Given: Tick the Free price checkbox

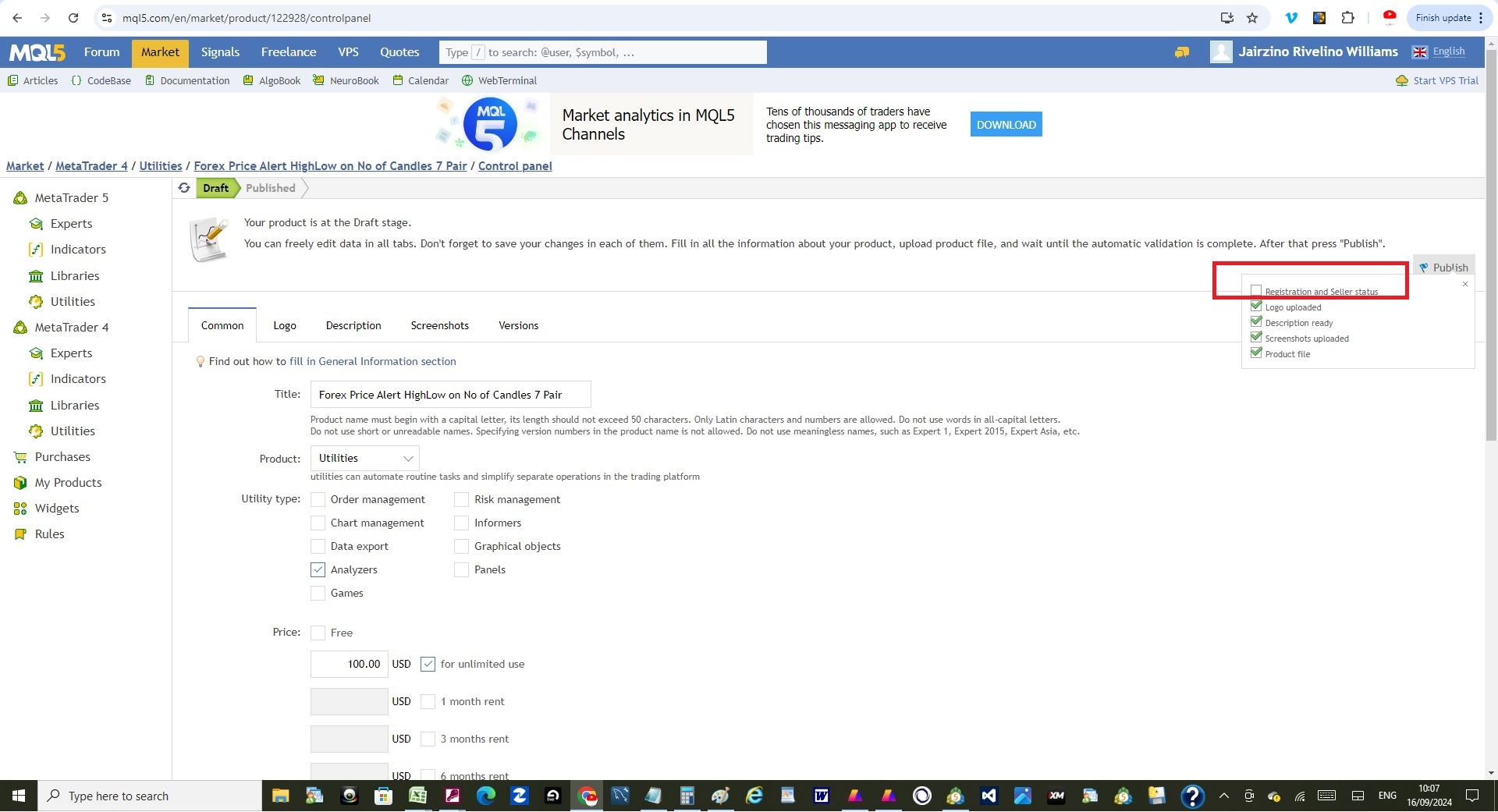Looking at the screenshot, I should 318,633.
